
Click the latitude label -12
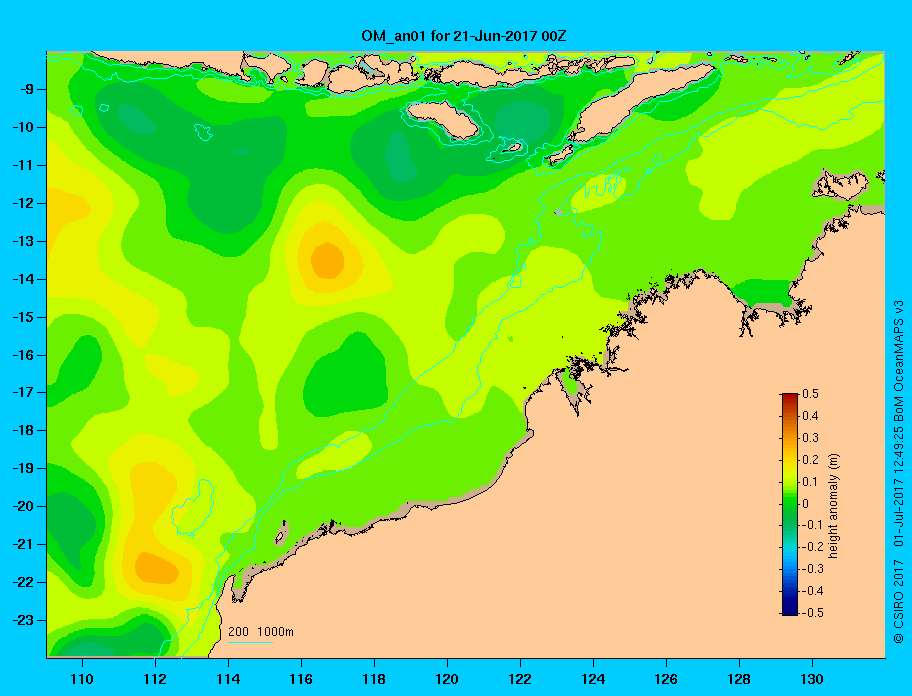[27, 204]
